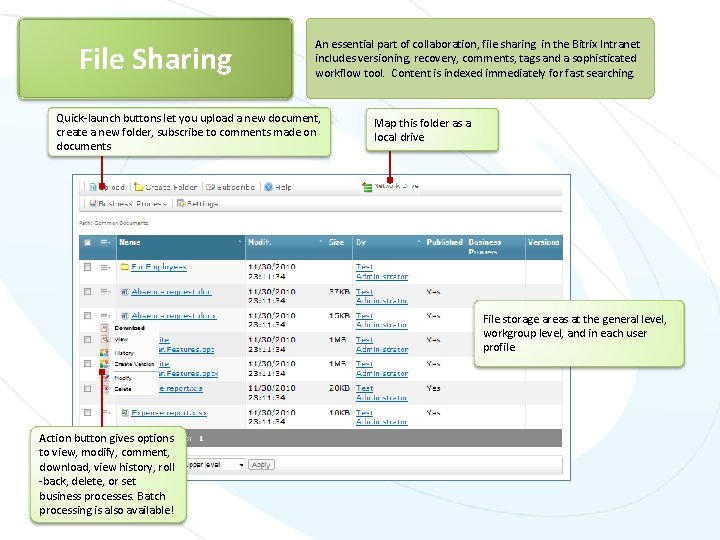Click the For Employees folder icon
The height and width of the screenshot is (540, 720).
tap(124, 267)
